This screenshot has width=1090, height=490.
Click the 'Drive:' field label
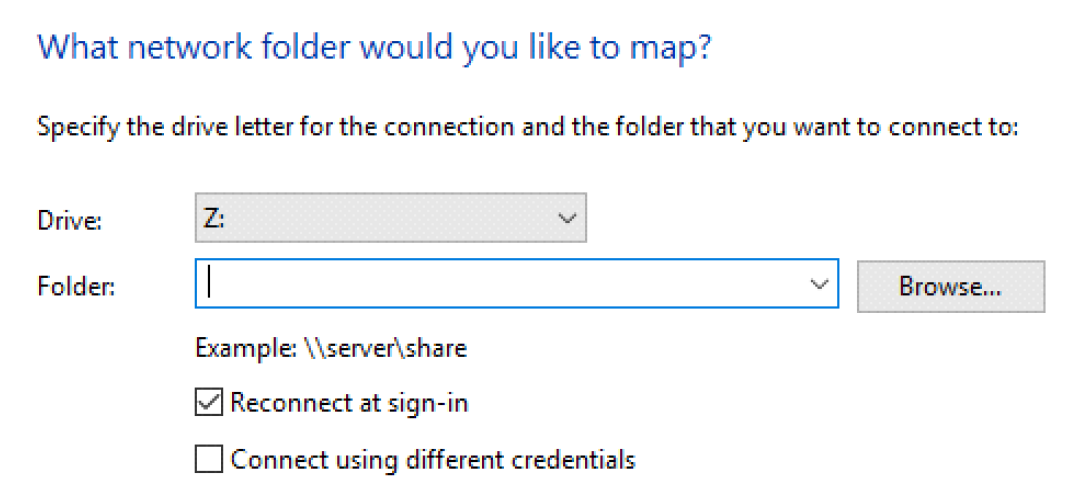[x=69, y=222]
